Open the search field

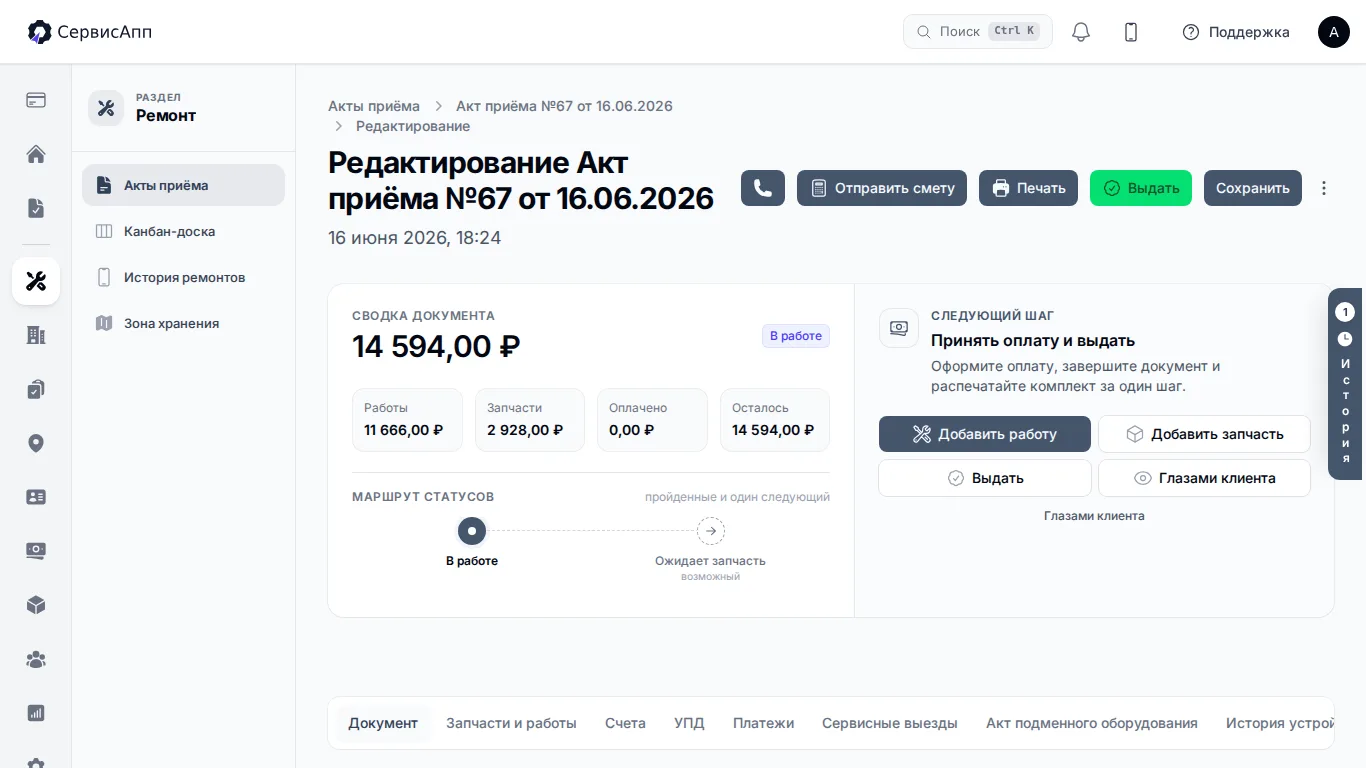(977, 32)
